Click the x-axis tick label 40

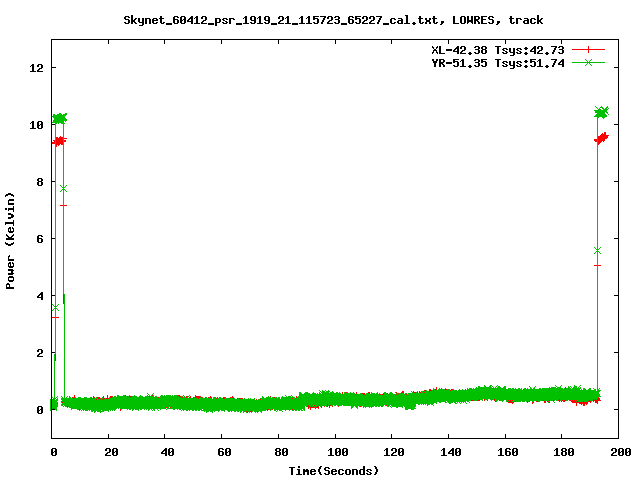[x=167, y=452]
